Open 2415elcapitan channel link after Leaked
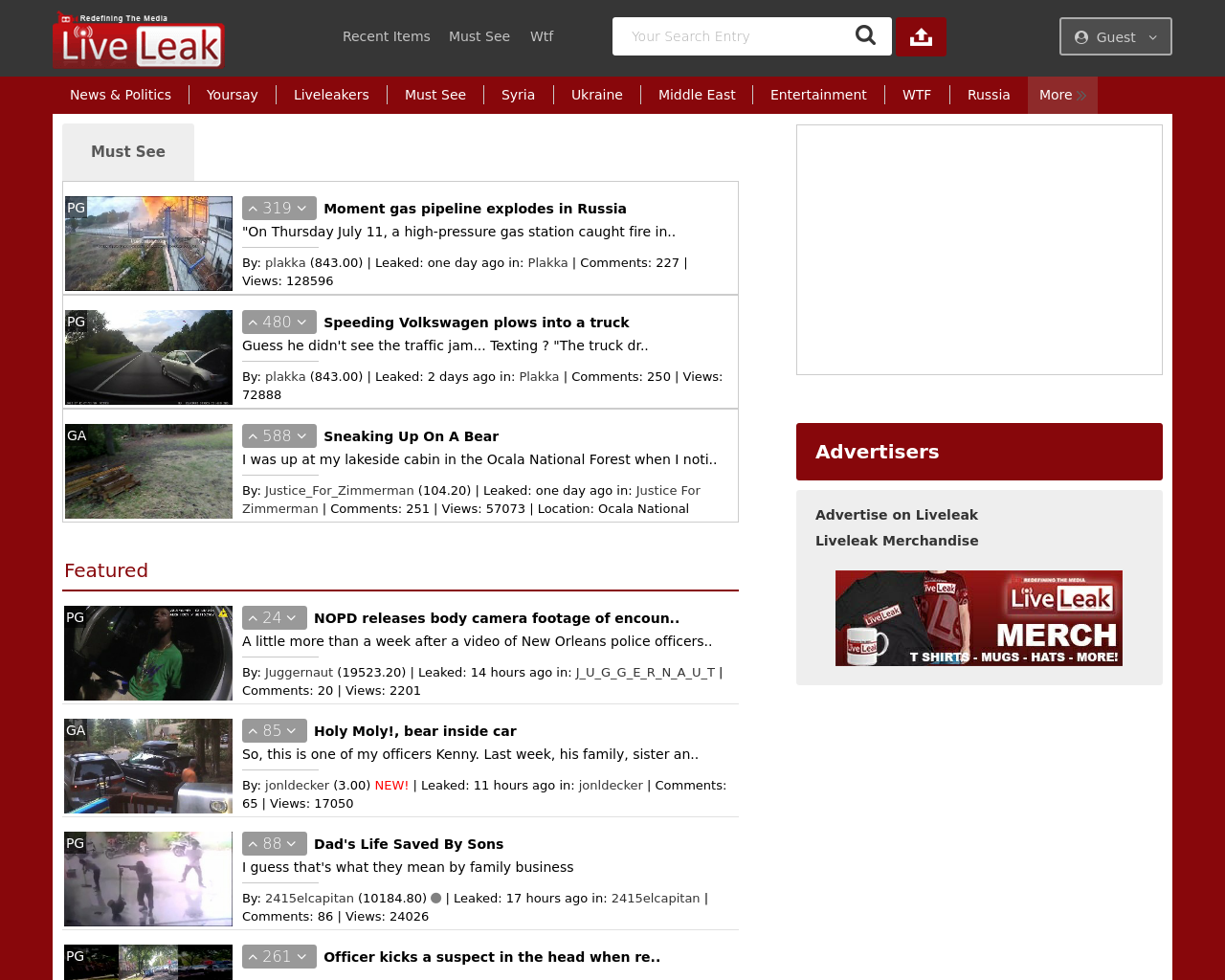 [x=656, y=899]
